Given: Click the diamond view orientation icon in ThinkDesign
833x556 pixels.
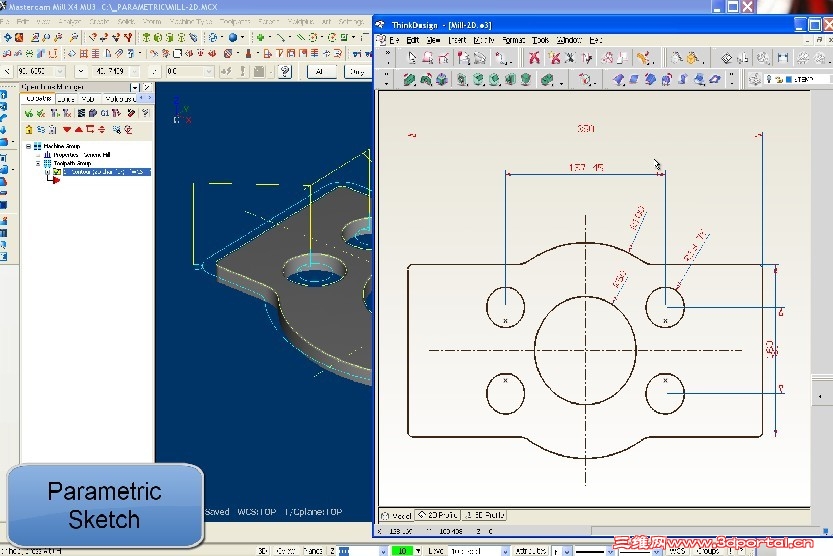Looking at the screenshot, I should (726, 58).
